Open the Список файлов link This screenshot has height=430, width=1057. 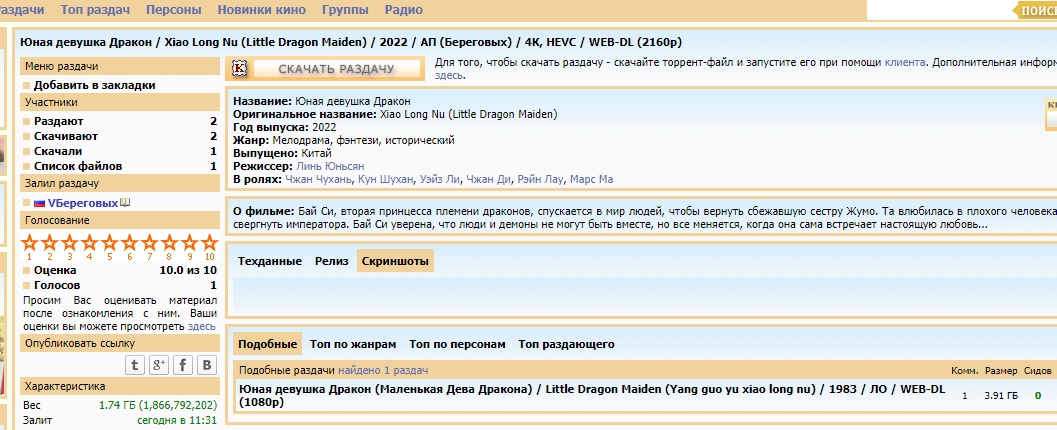(x=78, y=166)
